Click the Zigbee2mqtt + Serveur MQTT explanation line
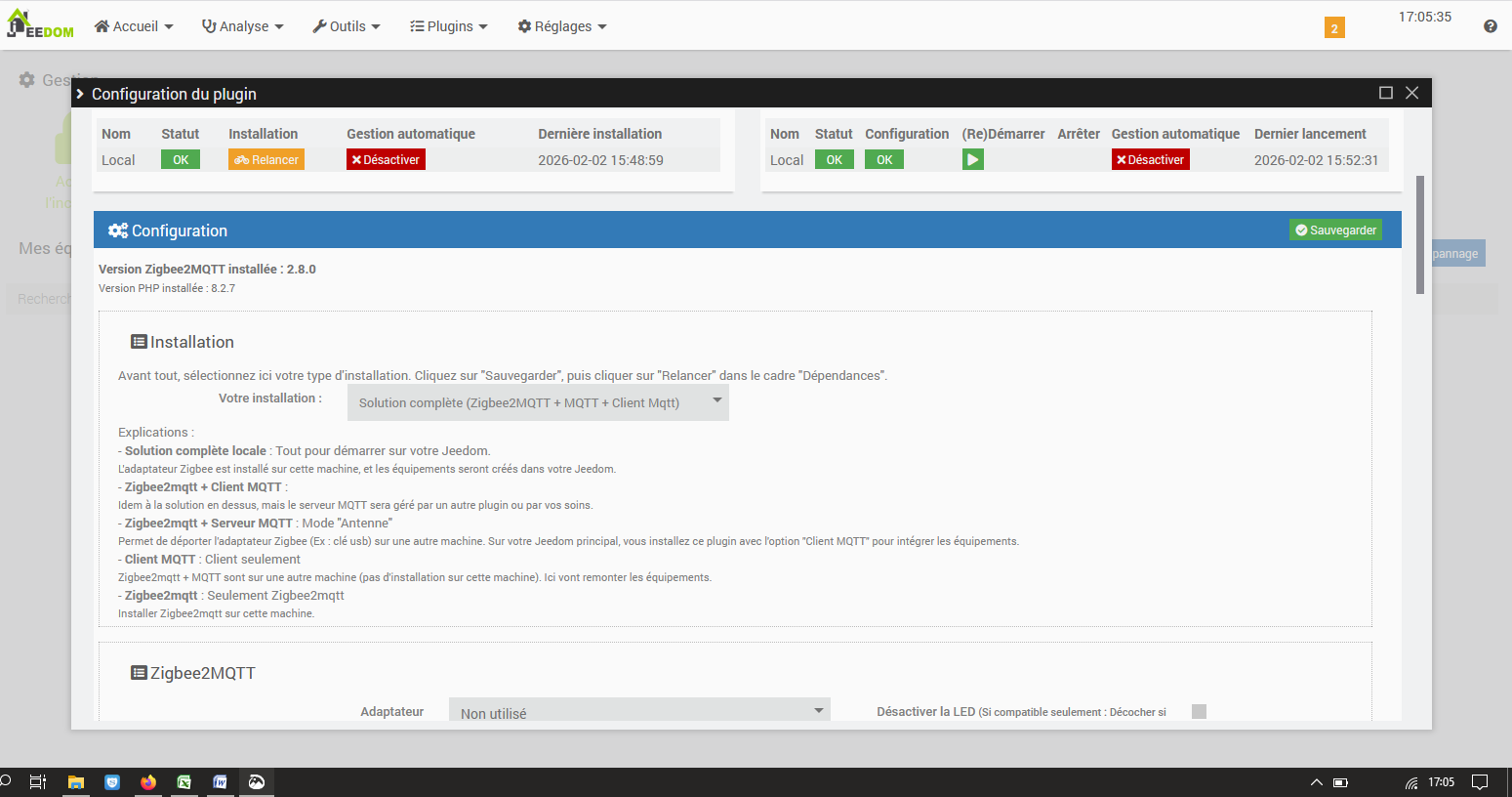This screenshot has height=797, width=1512. coord(256,524)
